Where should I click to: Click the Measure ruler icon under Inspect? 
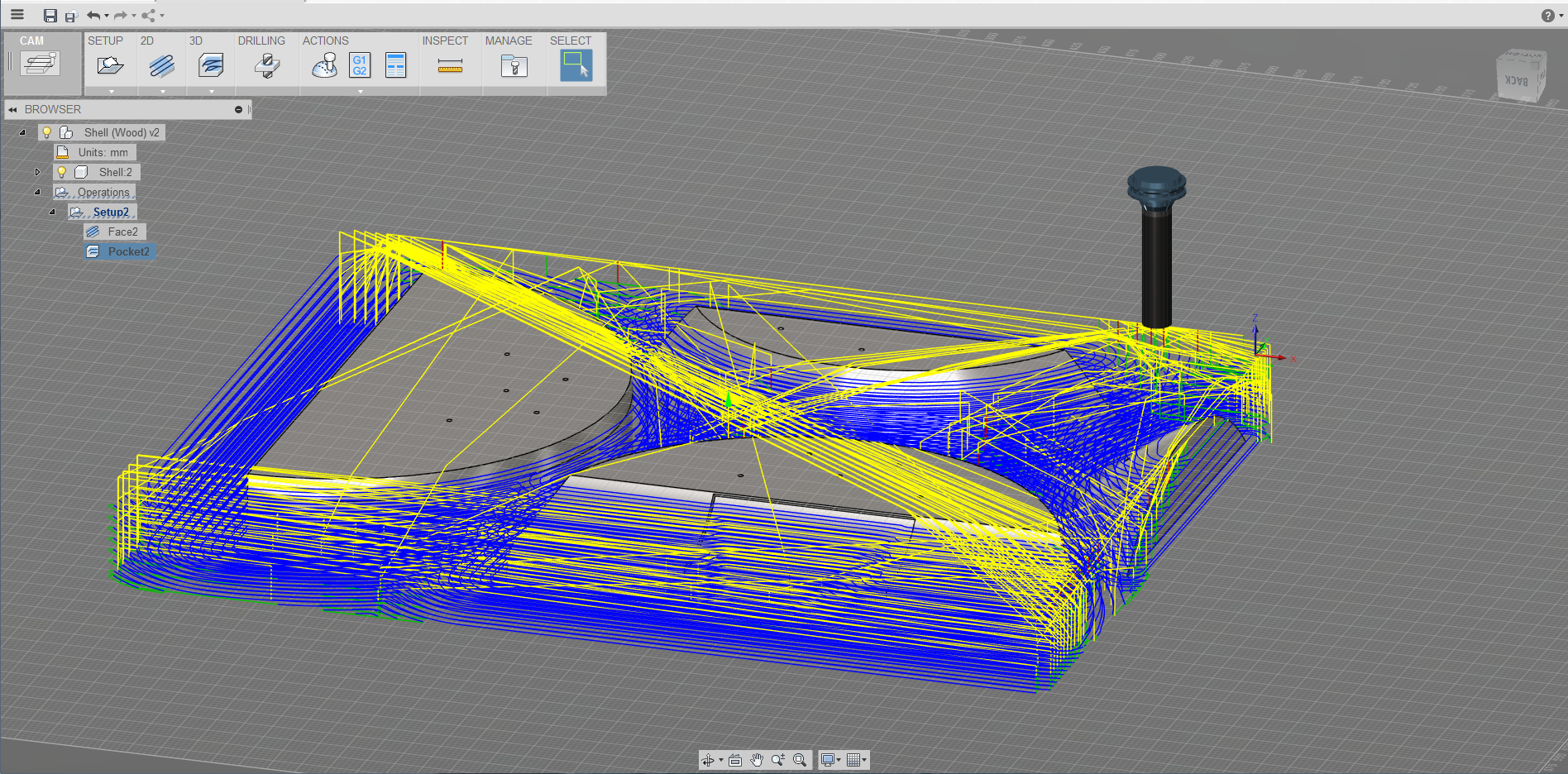tap(450, 66)
